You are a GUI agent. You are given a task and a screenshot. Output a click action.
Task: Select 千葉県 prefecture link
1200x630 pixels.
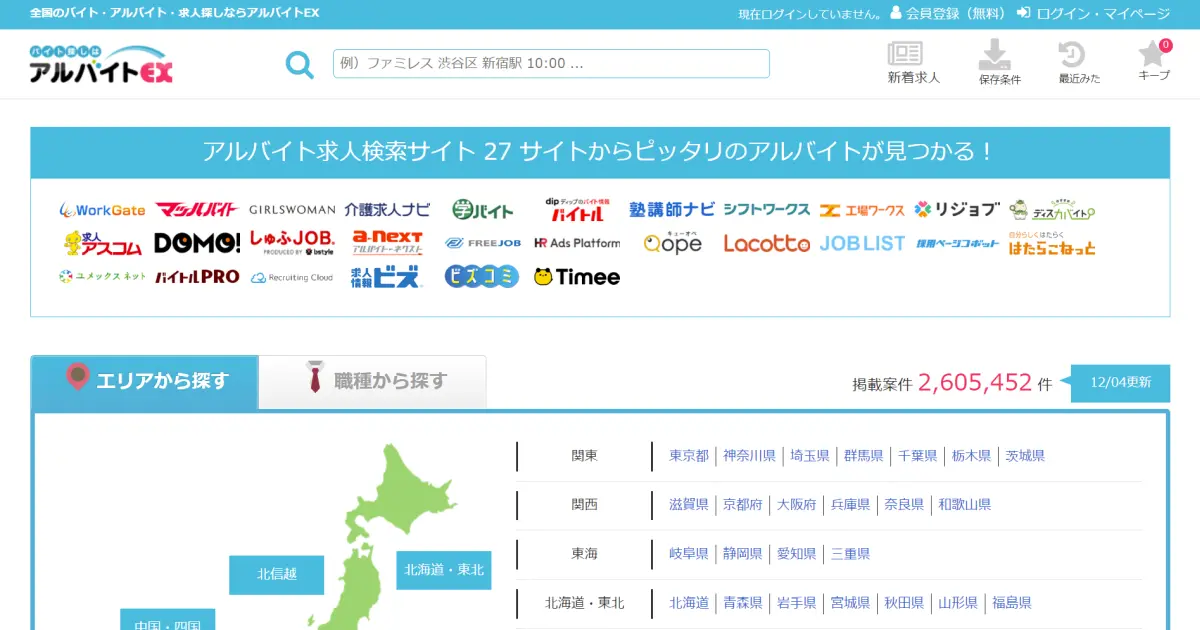[x=918, y=456]
